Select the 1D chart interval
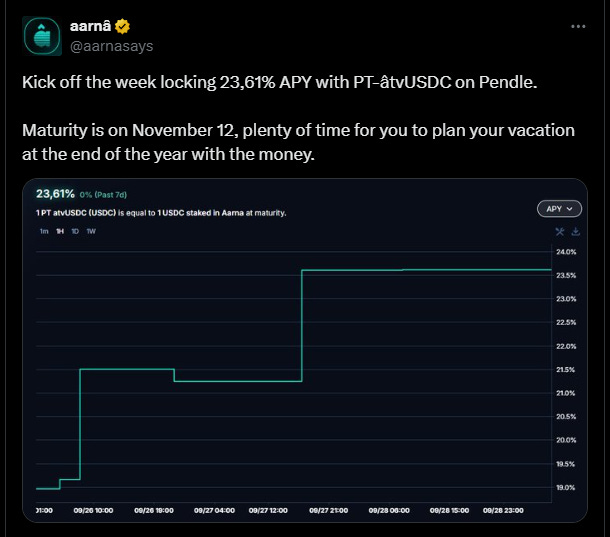This screenshot has height=537, width=610. click(75, 231)
